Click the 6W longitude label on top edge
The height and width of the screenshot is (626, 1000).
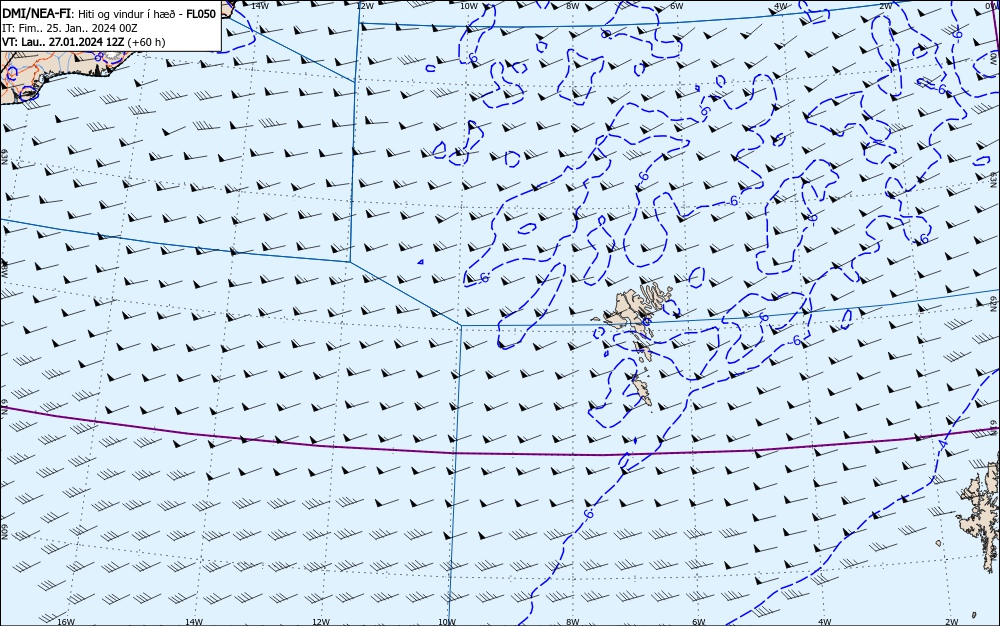click(677, 6)
